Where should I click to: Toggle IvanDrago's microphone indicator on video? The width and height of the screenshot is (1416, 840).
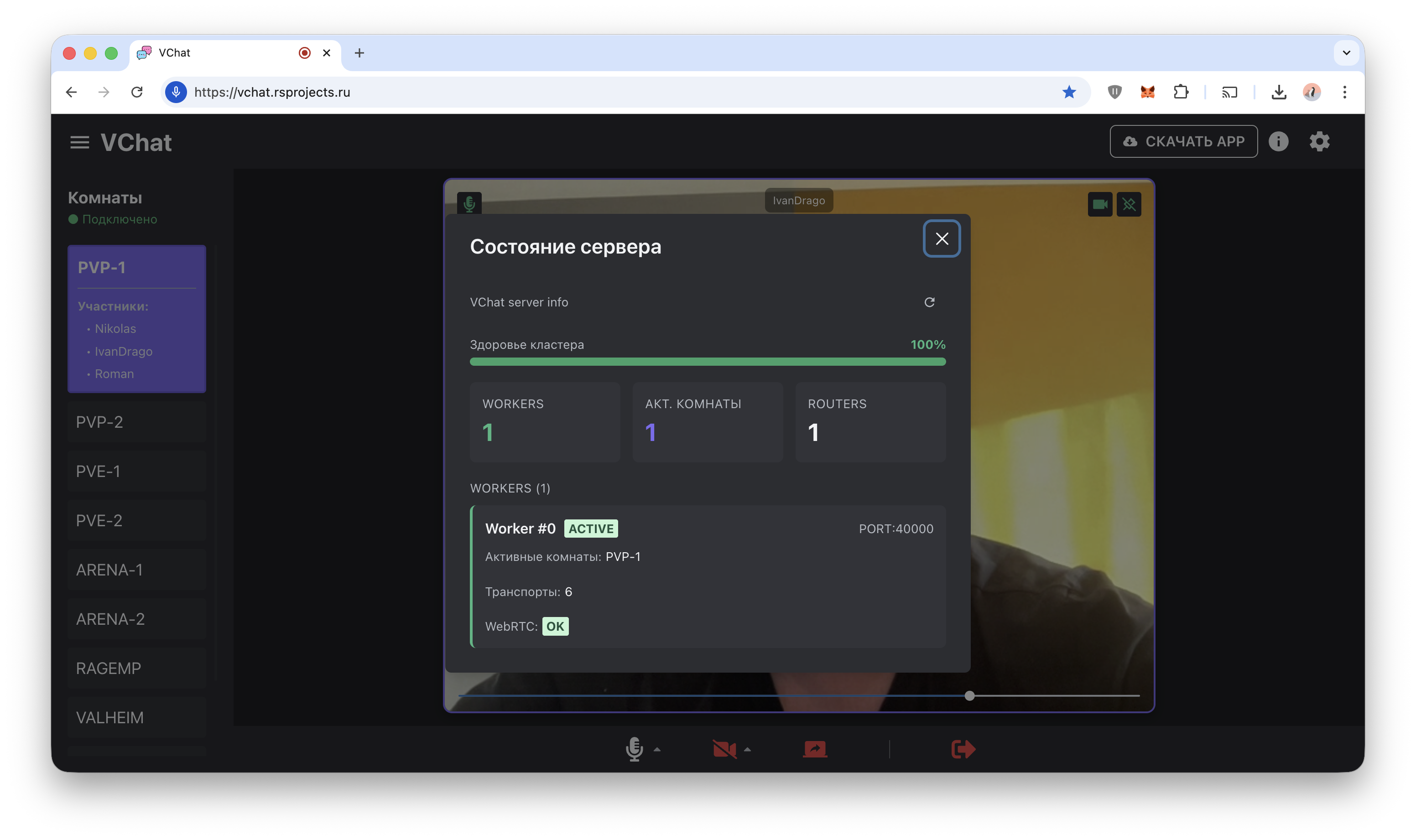point(469,203)
